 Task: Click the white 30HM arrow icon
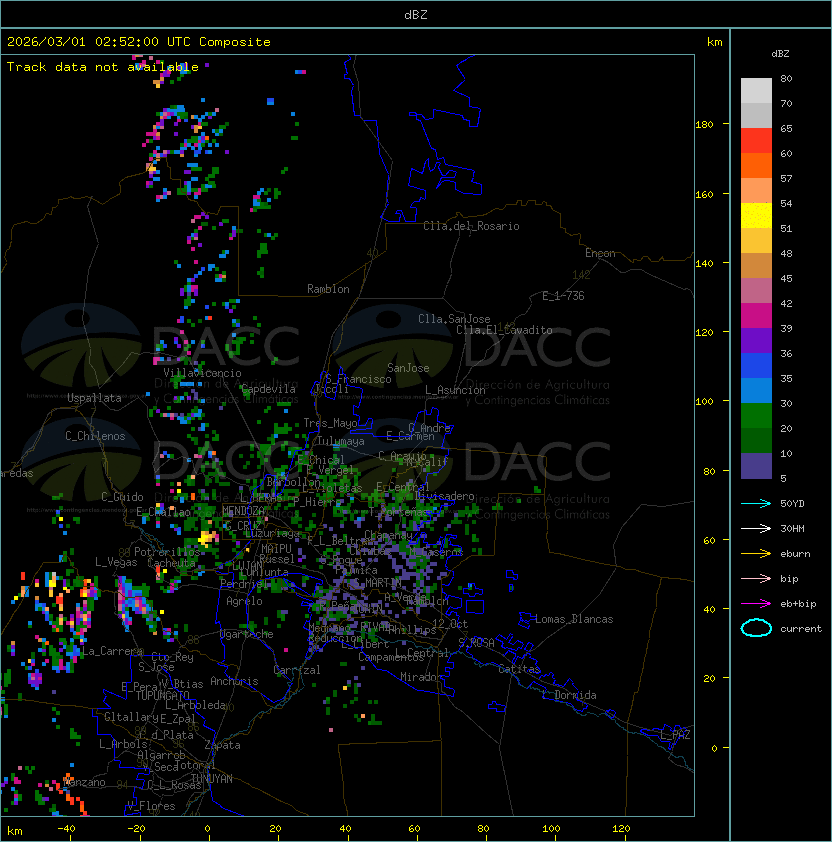tap(756, 528)
